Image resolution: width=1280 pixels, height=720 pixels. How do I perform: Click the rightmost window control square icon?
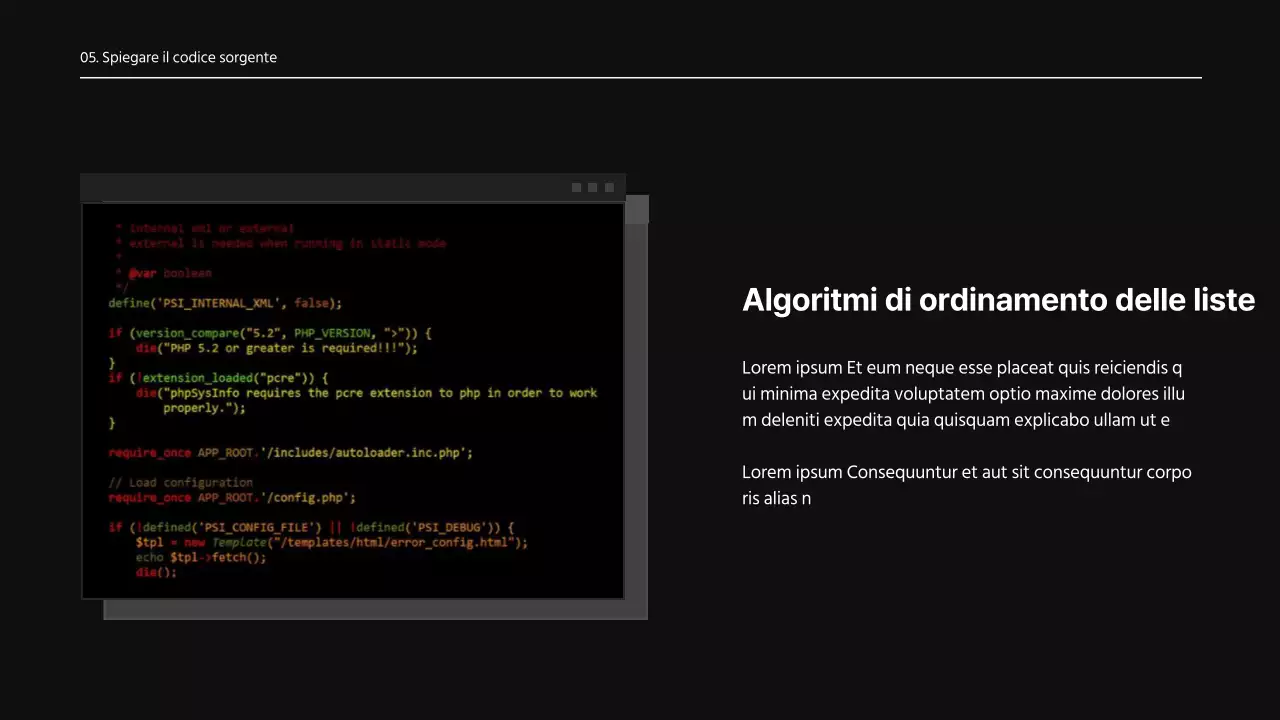(x=609, y=187)
